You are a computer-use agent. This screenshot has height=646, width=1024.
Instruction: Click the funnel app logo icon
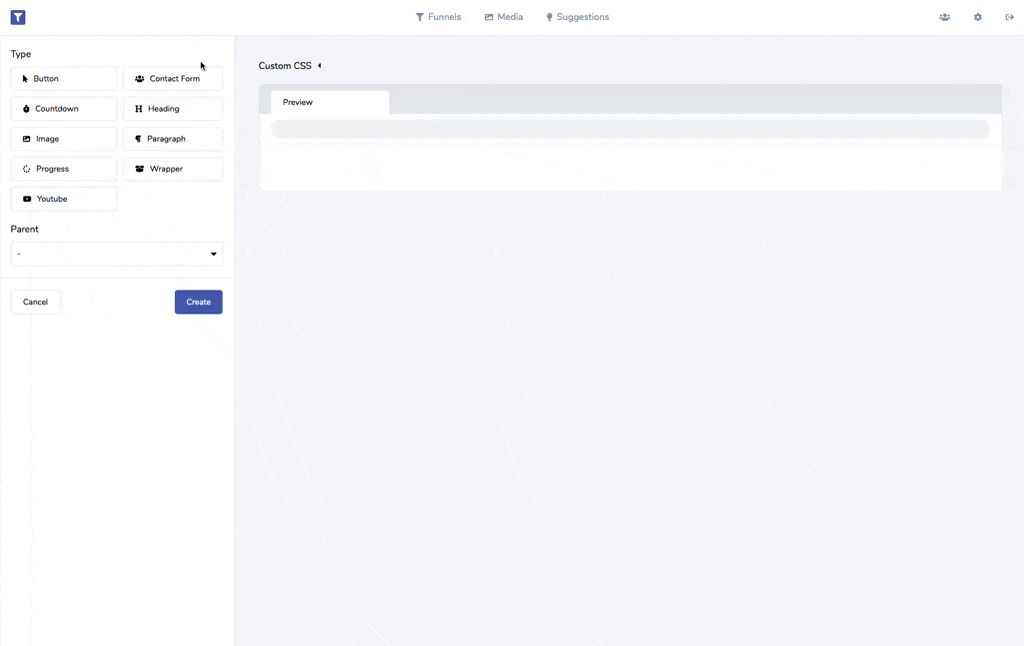[x=18, y=17]
